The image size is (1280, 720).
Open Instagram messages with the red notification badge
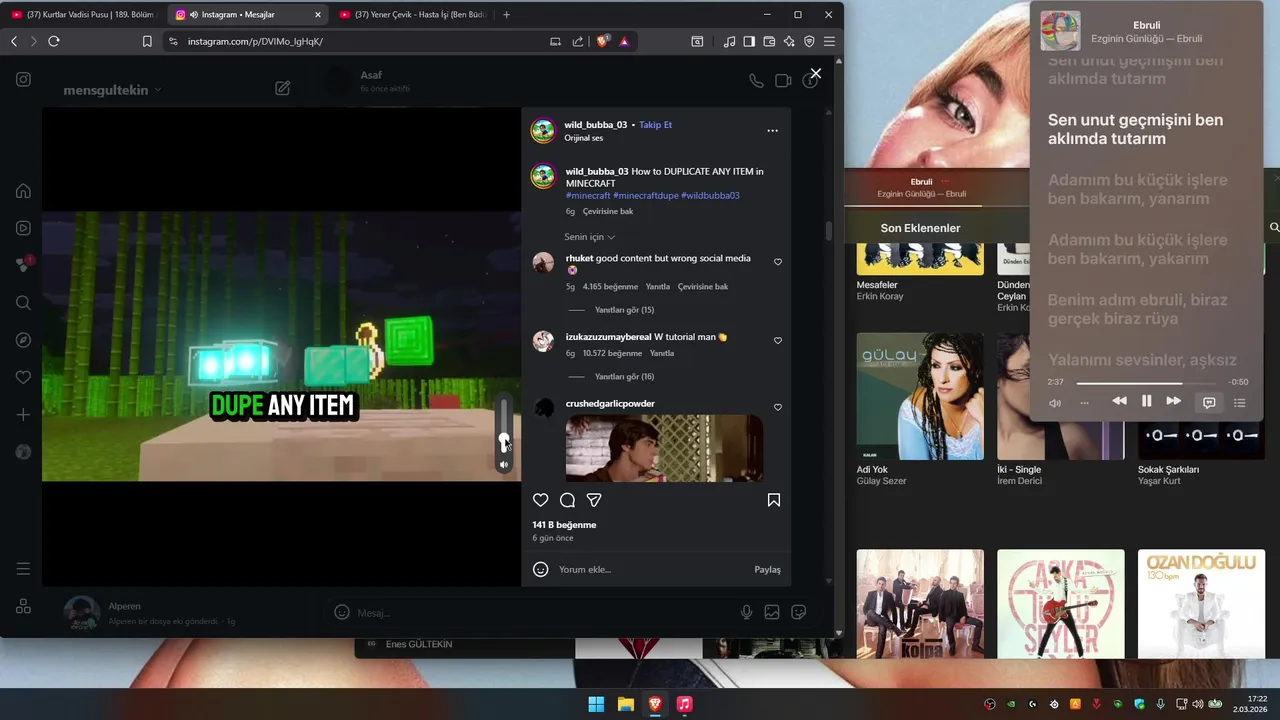tap(24, 265)
